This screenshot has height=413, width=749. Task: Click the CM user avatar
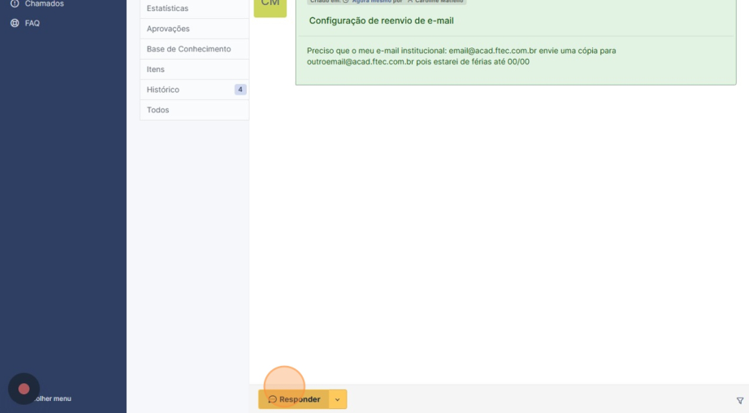[x=270, y=5]
